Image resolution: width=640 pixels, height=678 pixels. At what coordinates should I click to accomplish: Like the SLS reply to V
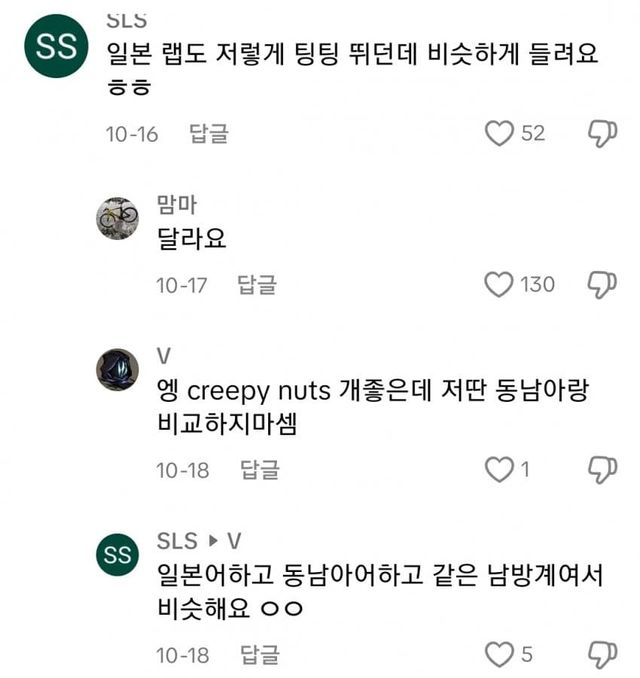coord(499,655)
